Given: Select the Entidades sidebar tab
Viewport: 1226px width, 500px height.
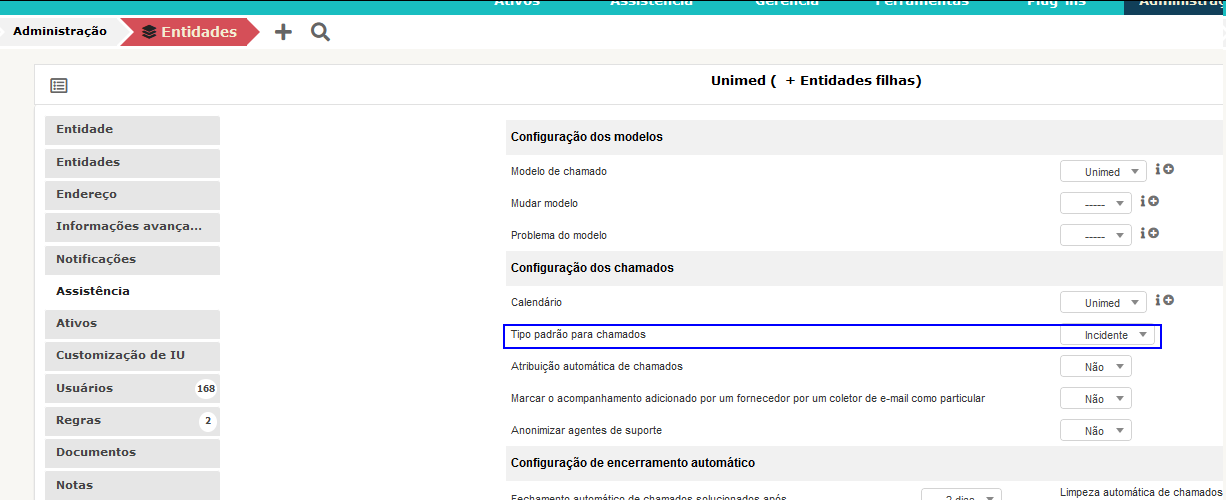Looking at the screenshot, I should point(132,162).
